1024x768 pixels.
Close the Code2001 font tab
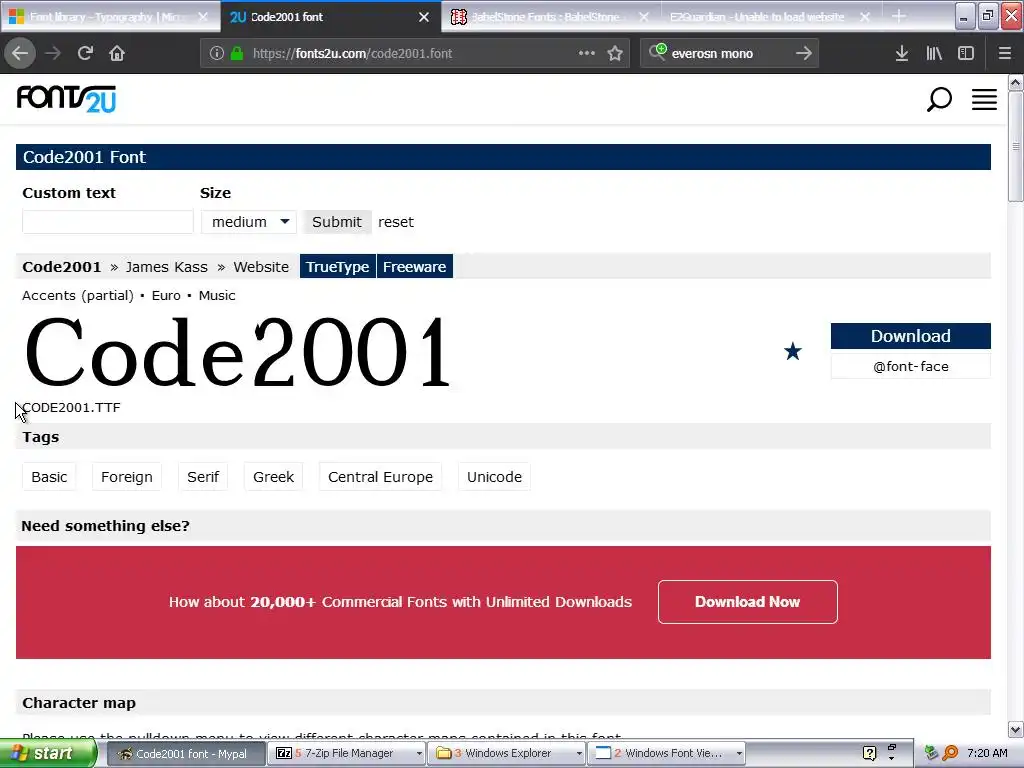(x=424, y=17)
